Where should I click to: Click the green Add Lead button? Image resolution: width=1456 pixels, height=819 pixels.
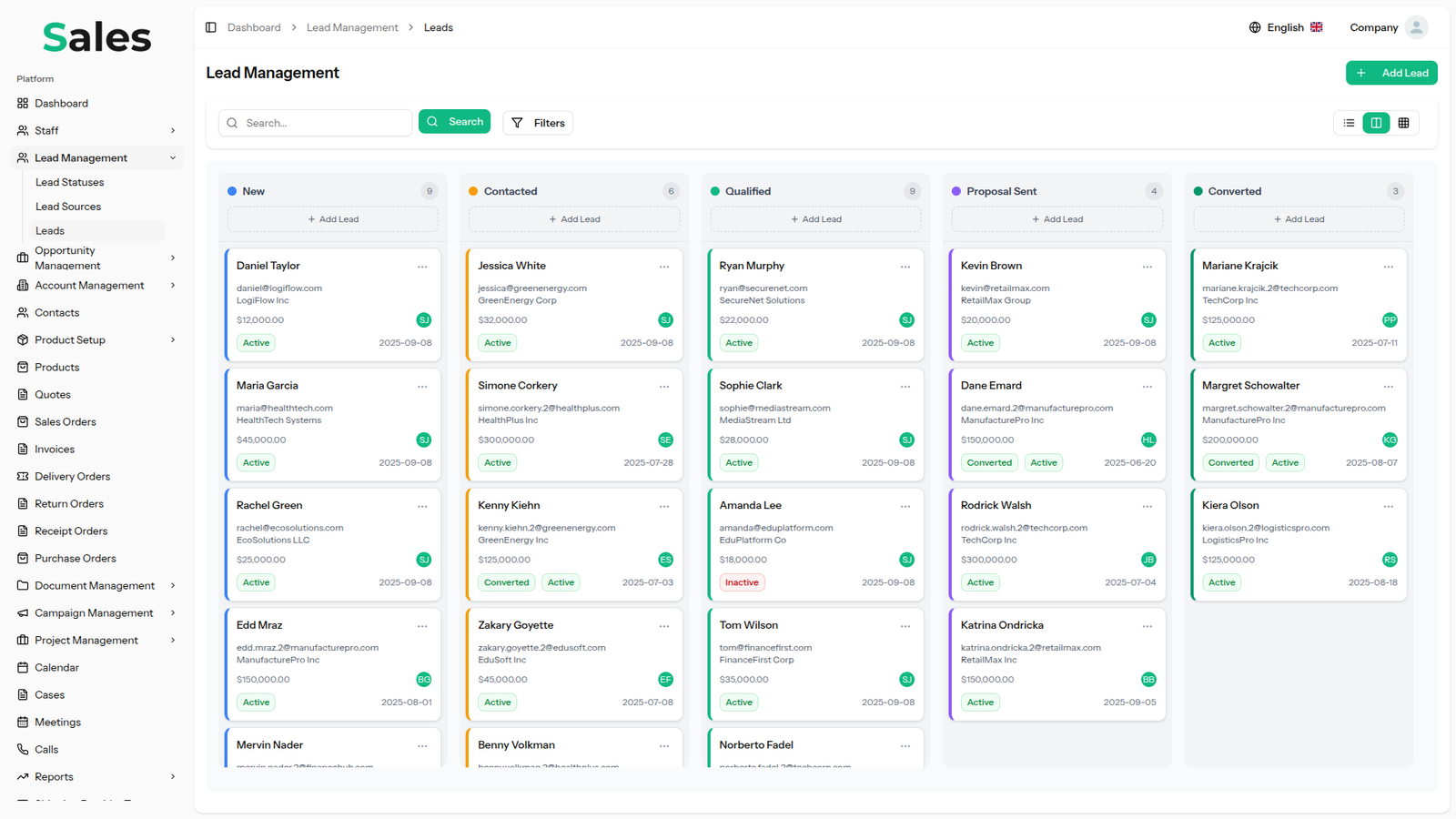[1390, 73]
